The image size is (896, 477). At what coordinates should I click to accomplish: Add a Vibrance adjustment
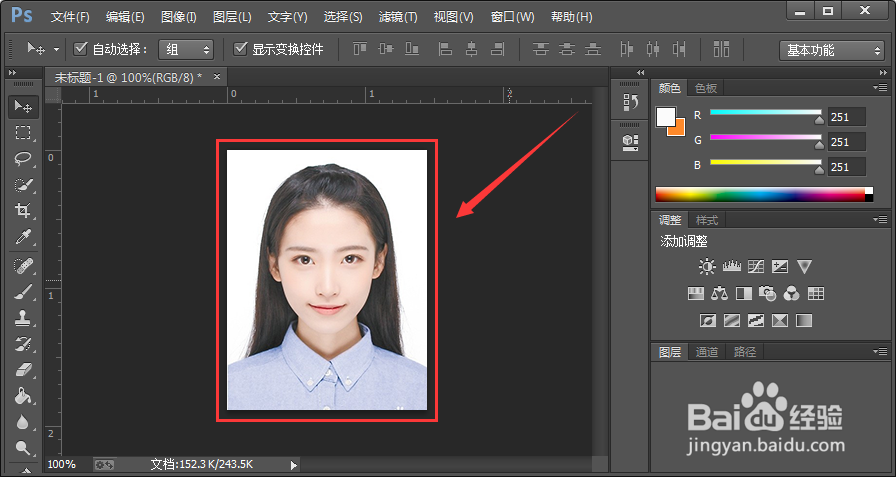coord(805,266)
